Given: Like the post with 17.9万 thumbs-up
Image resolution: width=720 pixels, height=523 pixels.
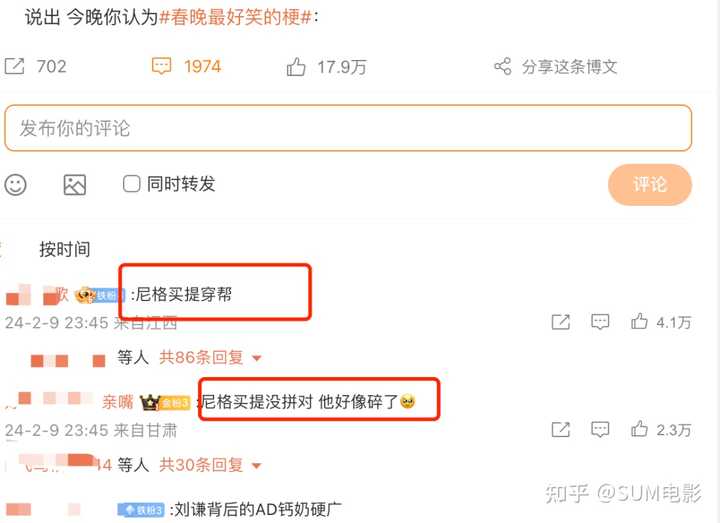Looking at the screenshot, I should 296,67.
